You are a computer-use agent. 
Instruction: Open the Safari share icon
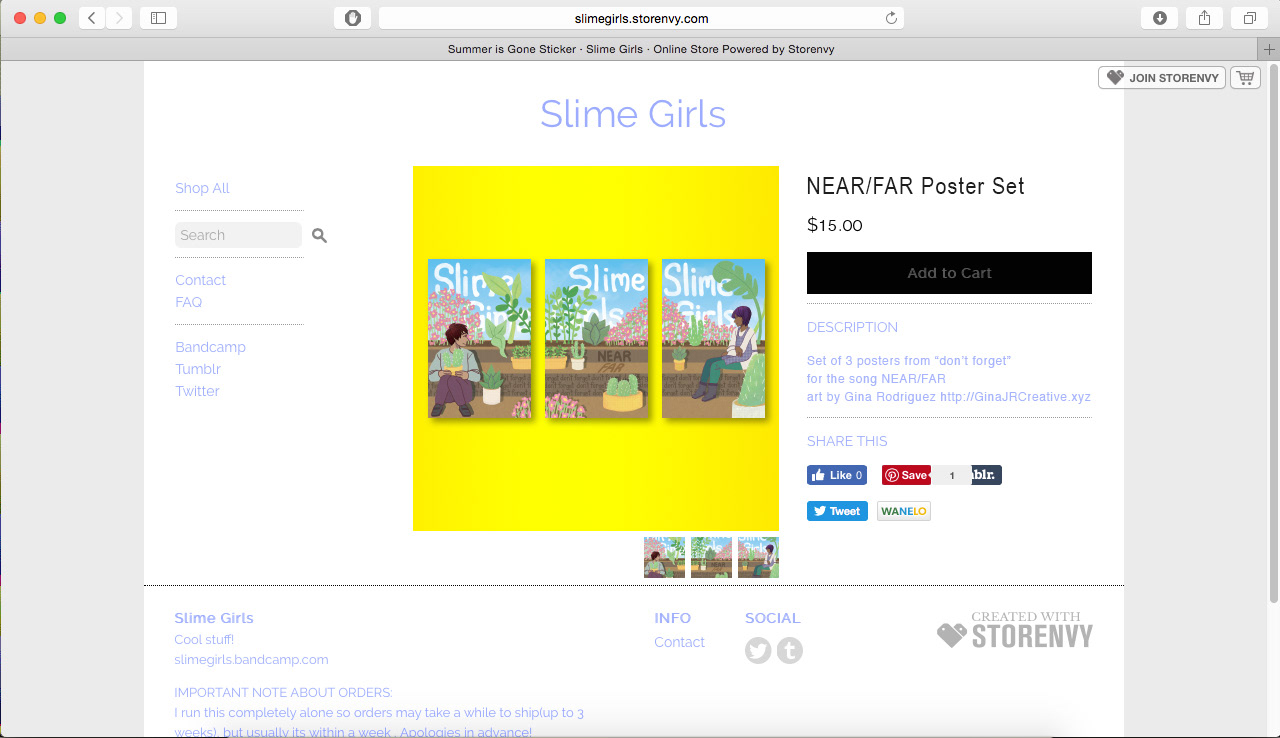coord(1204,18)
